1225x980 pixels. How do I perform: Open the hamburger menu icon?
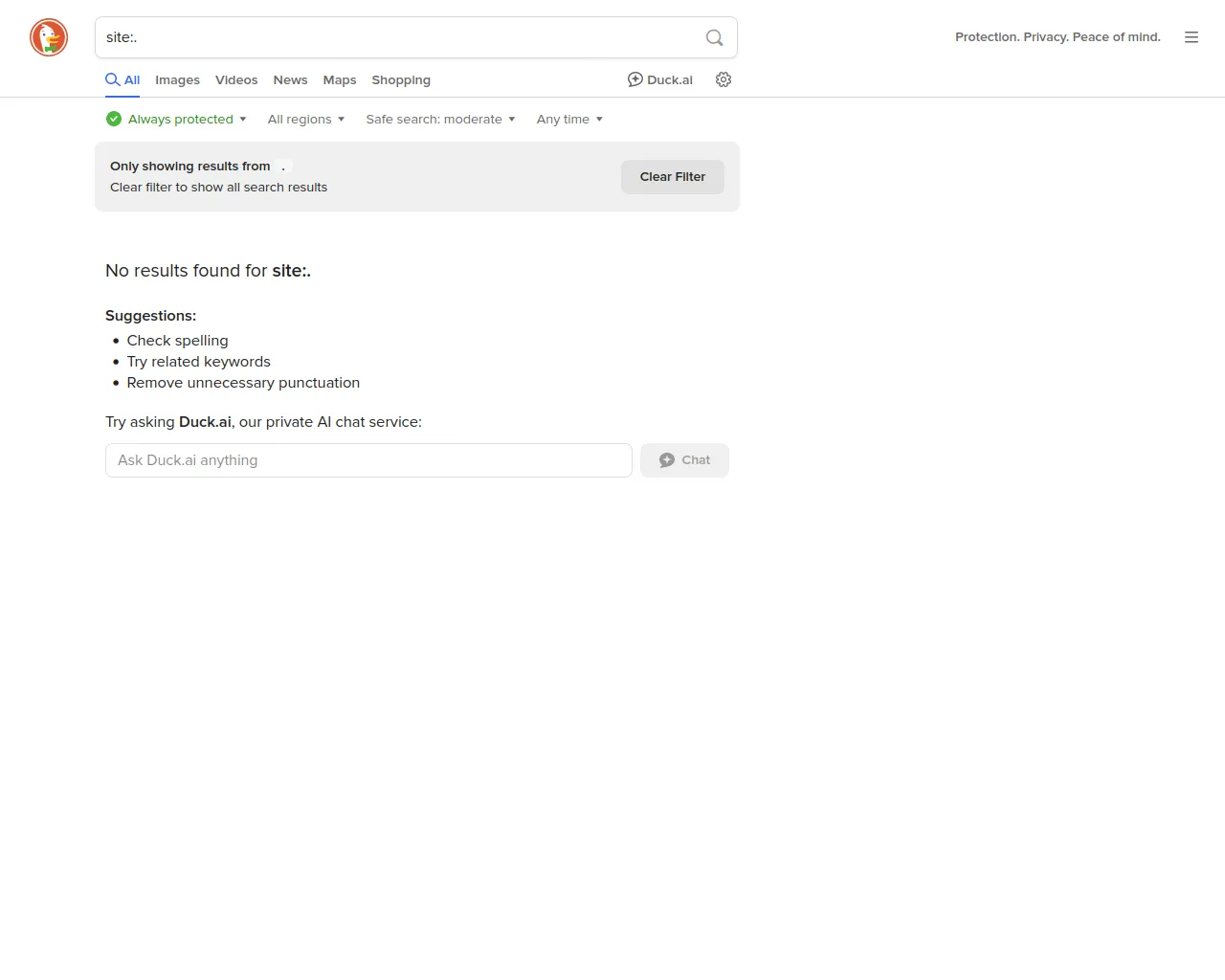pos(1191,37)
